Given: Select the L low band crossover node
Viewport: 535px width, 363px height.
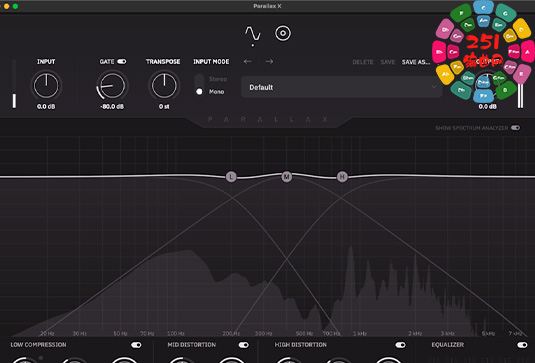Looking at the screenshot, I should [231, 177].
